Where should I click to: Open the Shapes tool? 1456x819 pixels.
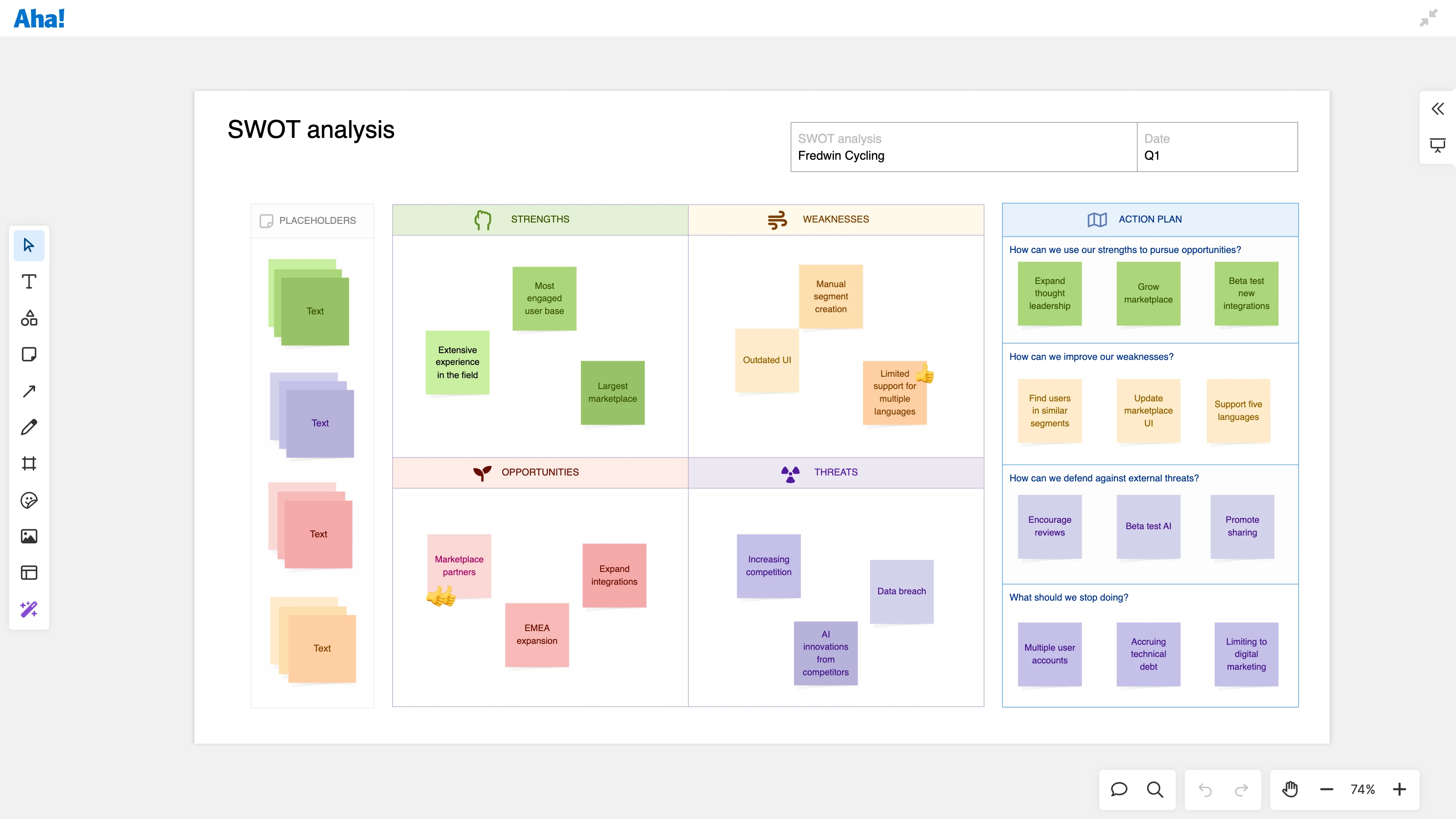[29, 318]
